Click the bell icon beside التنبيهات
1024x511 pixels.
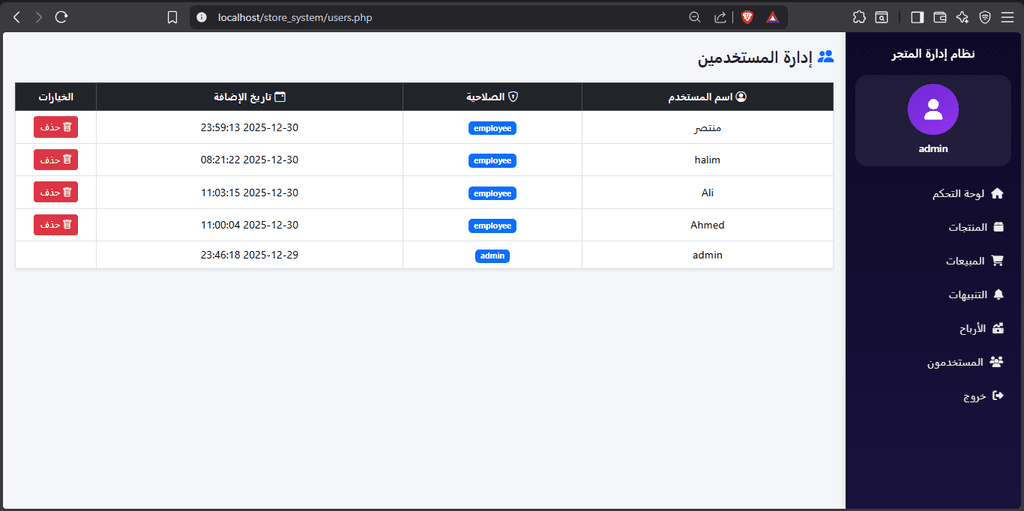click(x=998, y=295)
